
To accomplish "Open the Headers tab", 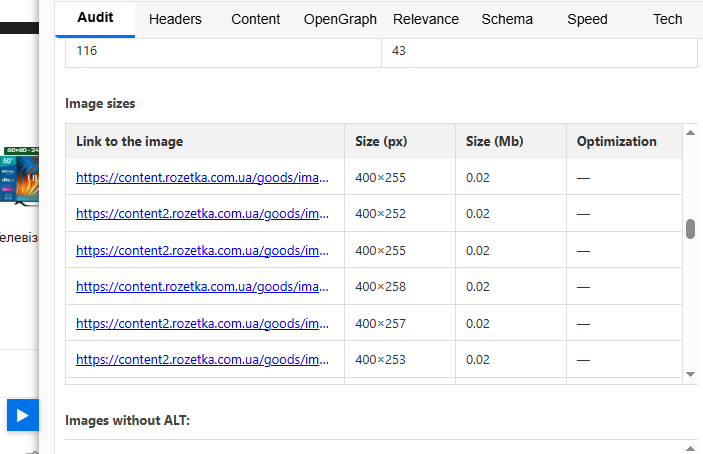I will [x=175, y=19].
